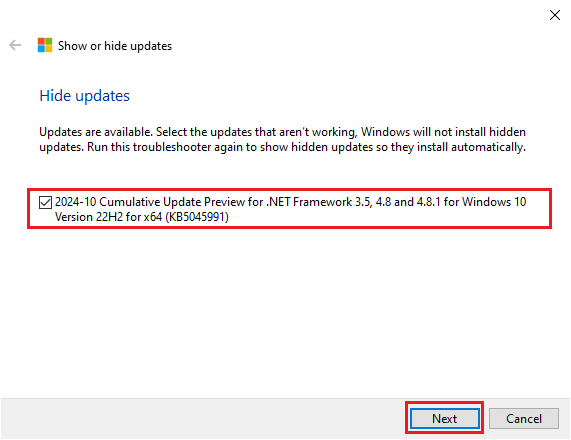Viewport: 571px width, 440px height.
Task: Click the gray footer bar beside Next
Action: (204, 419)
